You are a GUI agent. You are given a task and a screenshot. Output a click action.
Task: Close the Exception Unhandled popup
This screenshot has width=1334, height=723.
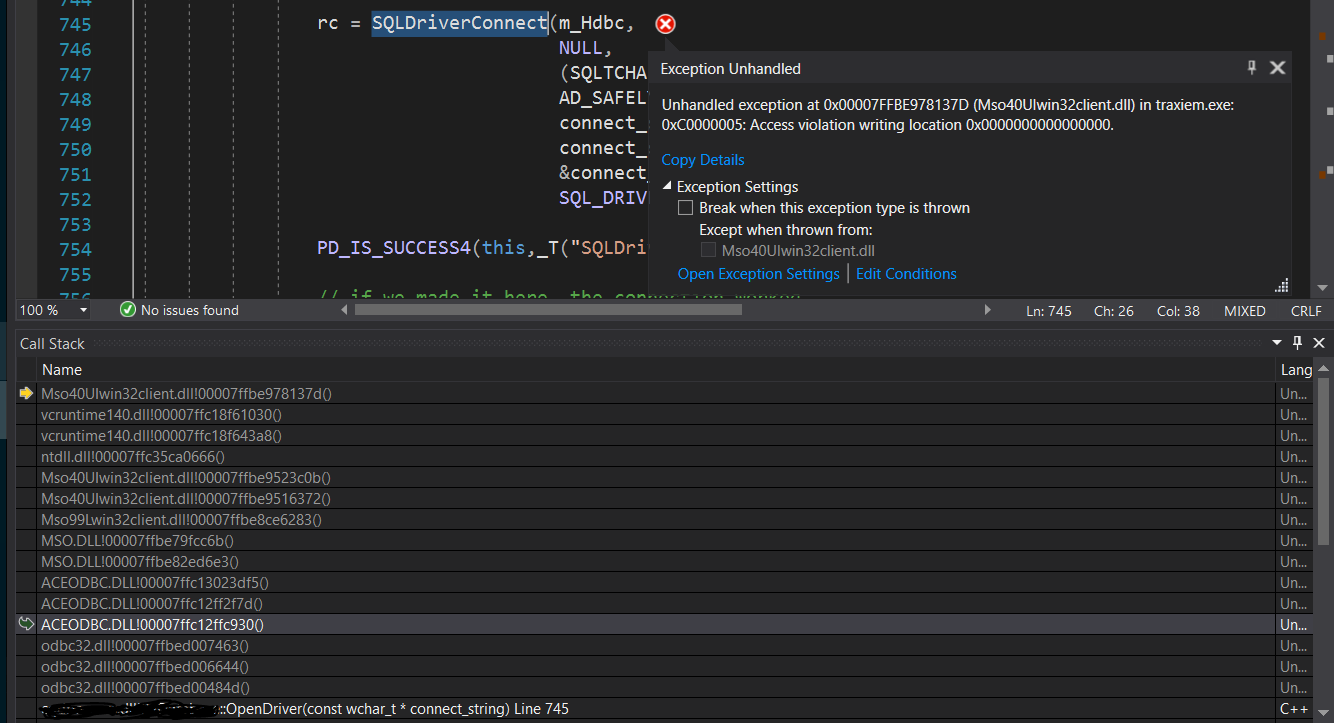(1277, 68)
